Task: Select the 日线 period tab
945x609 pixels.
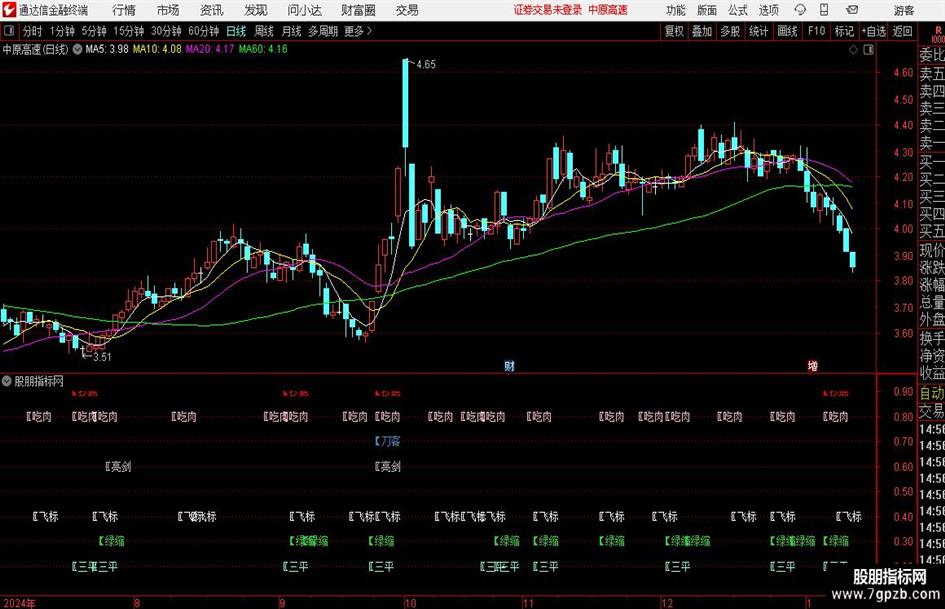Action: click(236, 31)
